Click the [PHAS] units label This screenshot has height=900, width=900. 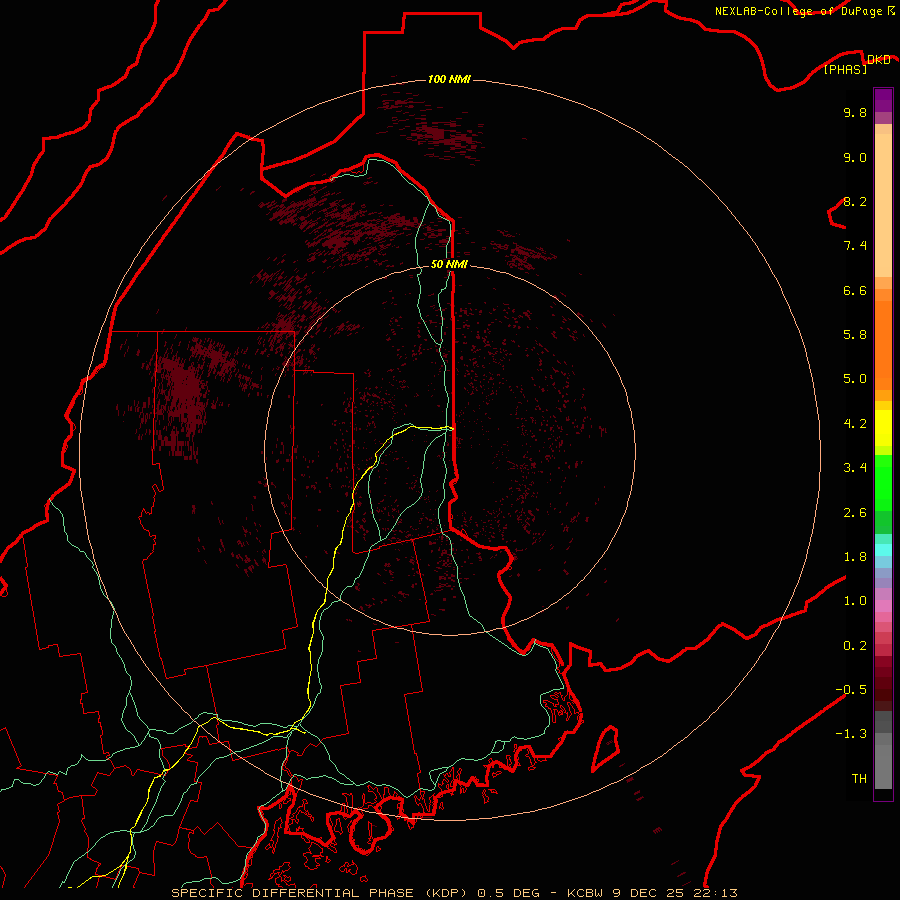pyautogui.click(x=845, y=69)
